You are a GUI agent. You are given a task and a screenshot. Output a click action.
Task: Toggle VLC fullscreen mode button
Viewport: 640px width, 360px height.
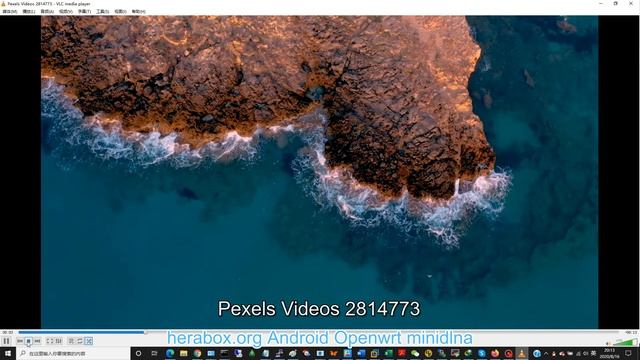coord(50,341)
